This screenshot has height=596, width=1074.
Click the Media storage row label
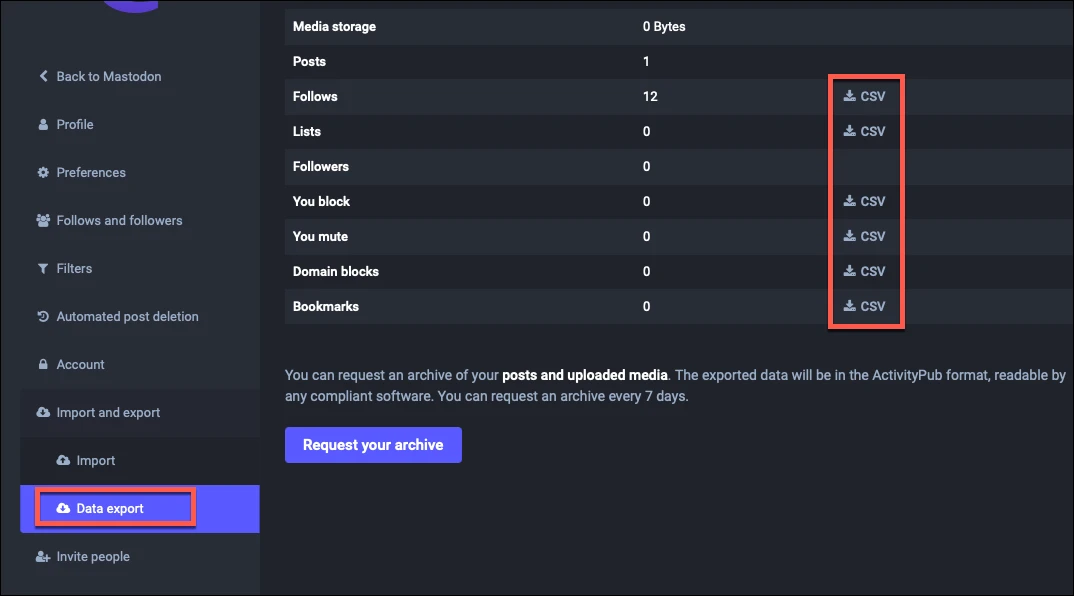point(334,27)
